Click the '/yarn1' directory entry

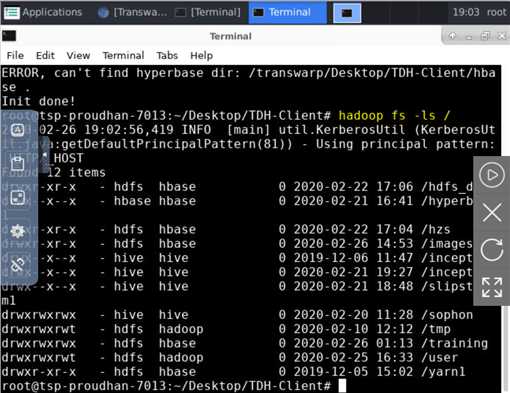443,372
